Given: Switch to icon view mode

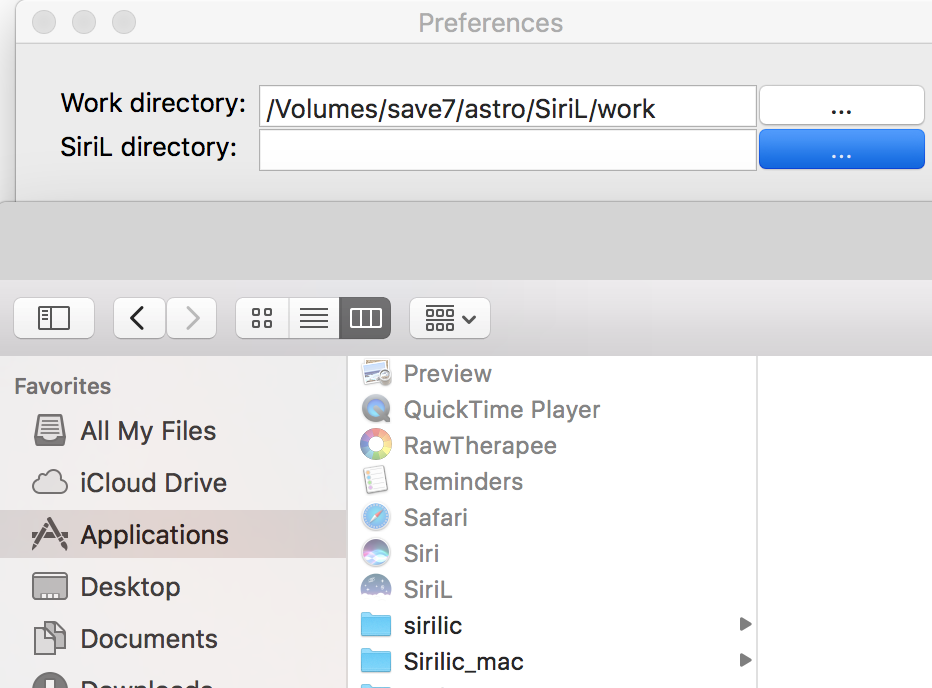Looking at the screenshot, I should pos(262,318).
